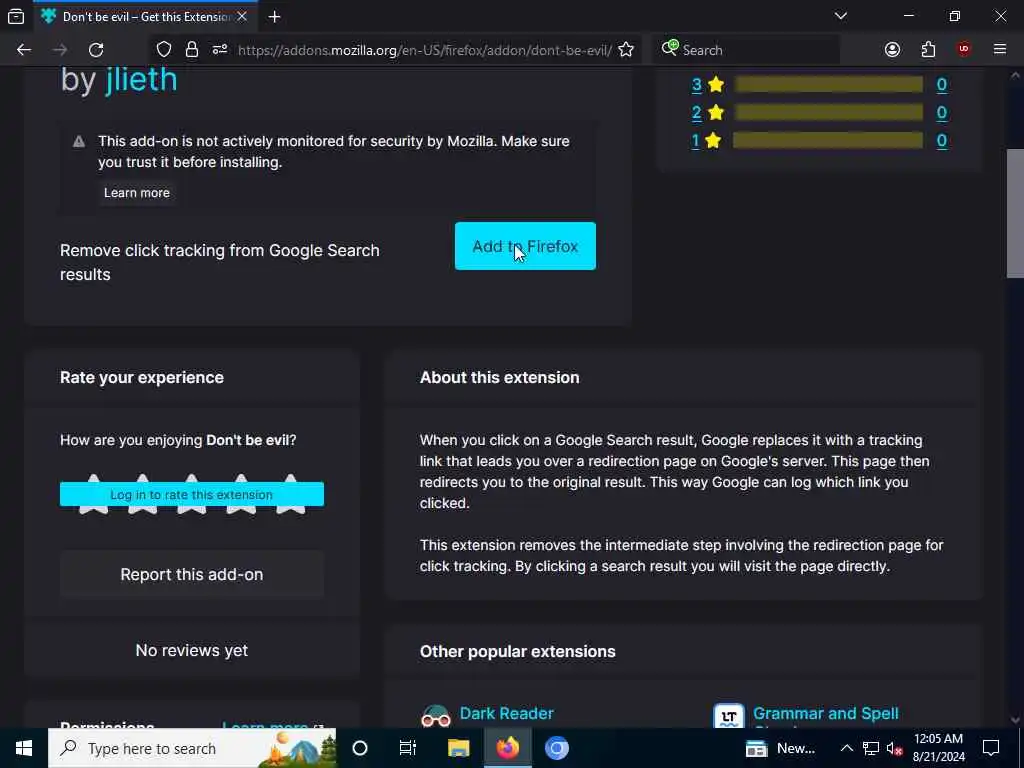Click the LanguageTool LT extension icon
The height and width of the screenshot is (768, 1024).
(729, 716)
